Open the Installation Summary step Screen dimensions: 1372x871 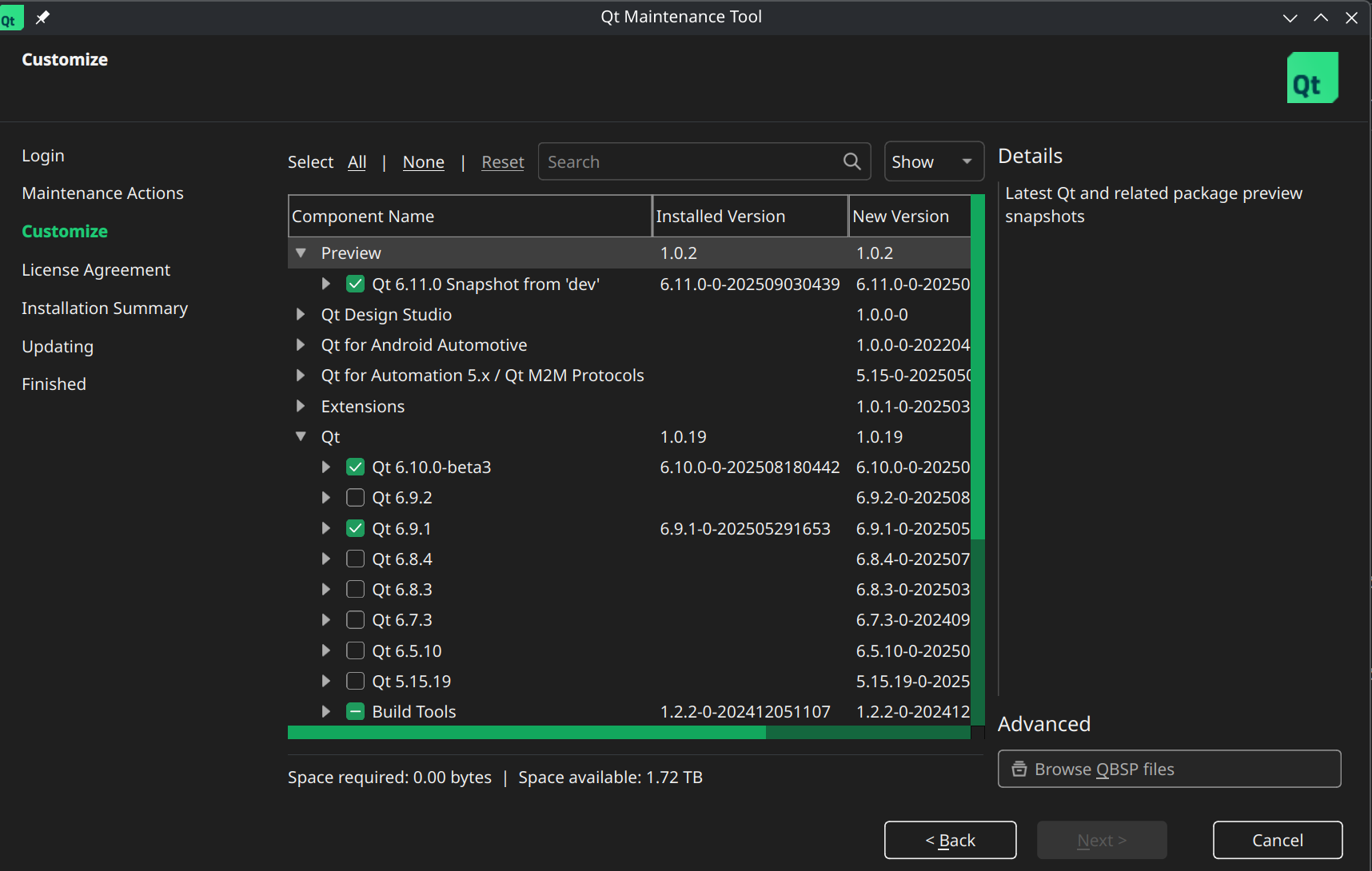pos(105,308)
